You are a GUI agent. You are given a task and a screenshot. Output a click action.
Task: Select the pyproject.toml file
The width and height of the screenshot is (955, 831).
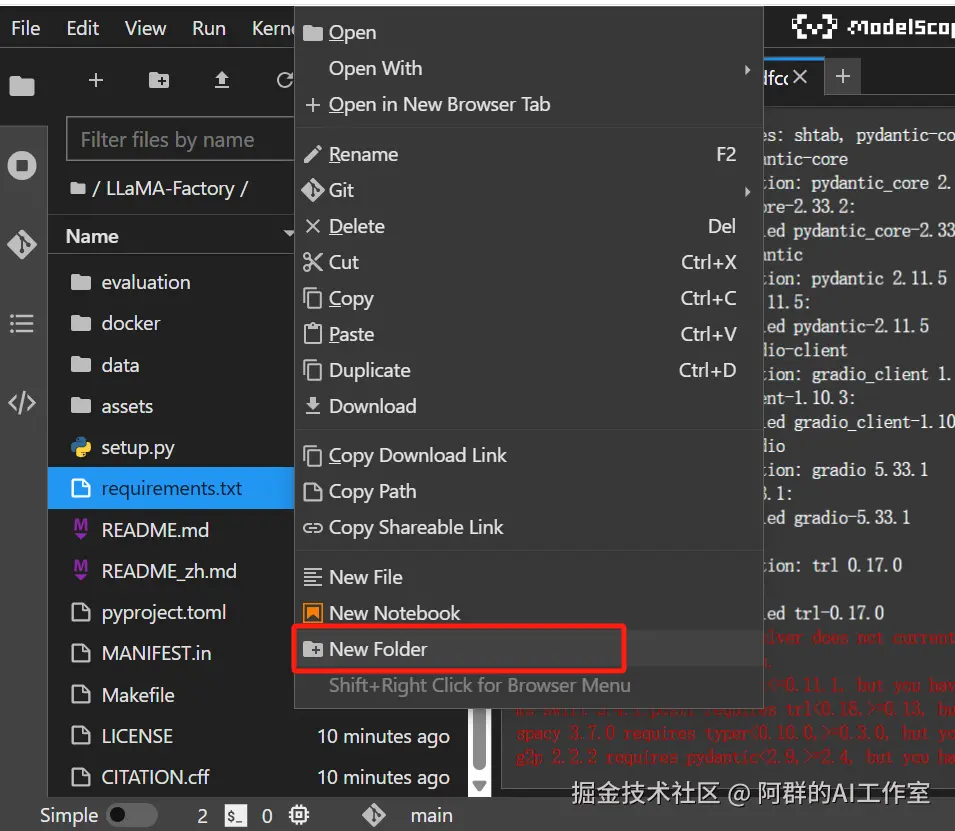click(171, 612)
